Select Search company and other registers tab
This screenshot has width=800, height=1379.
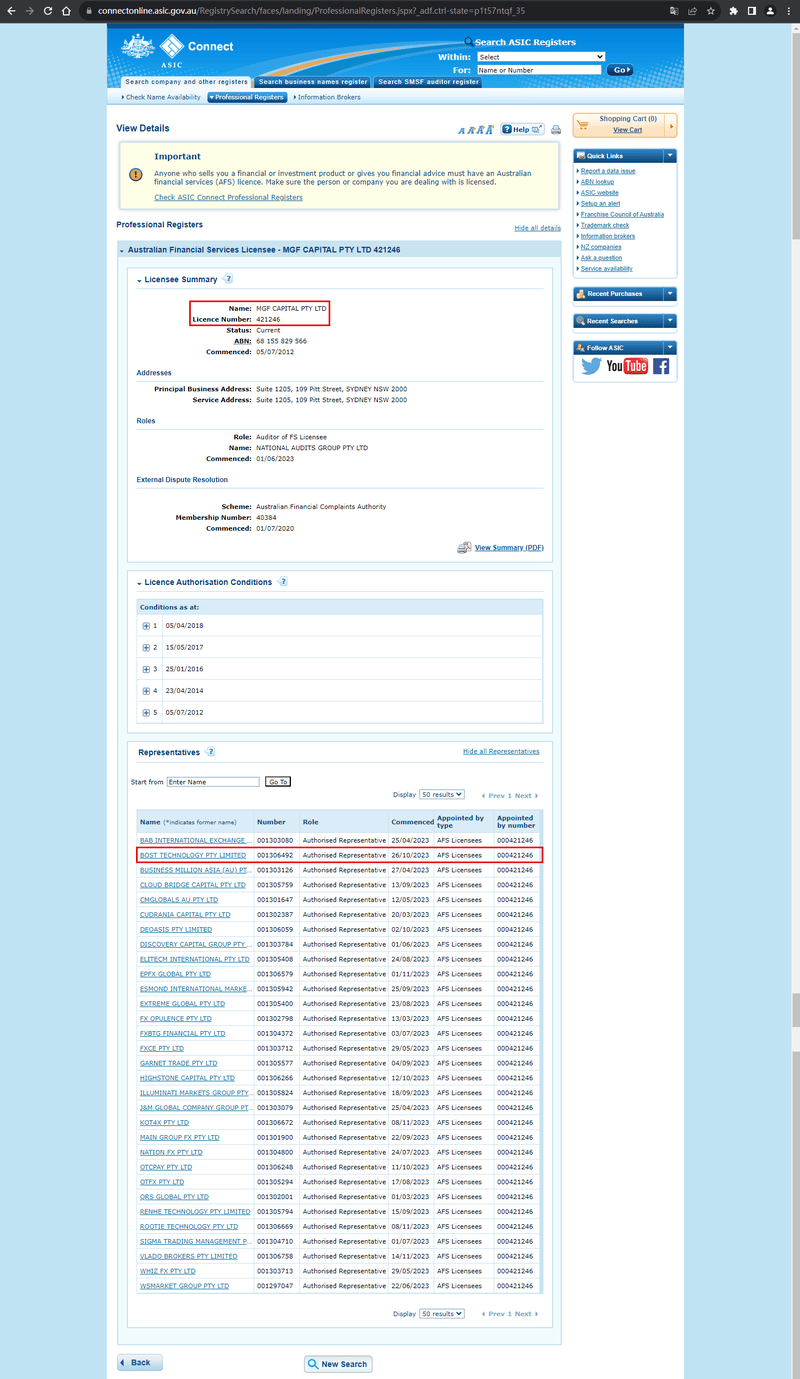(187, 82)
